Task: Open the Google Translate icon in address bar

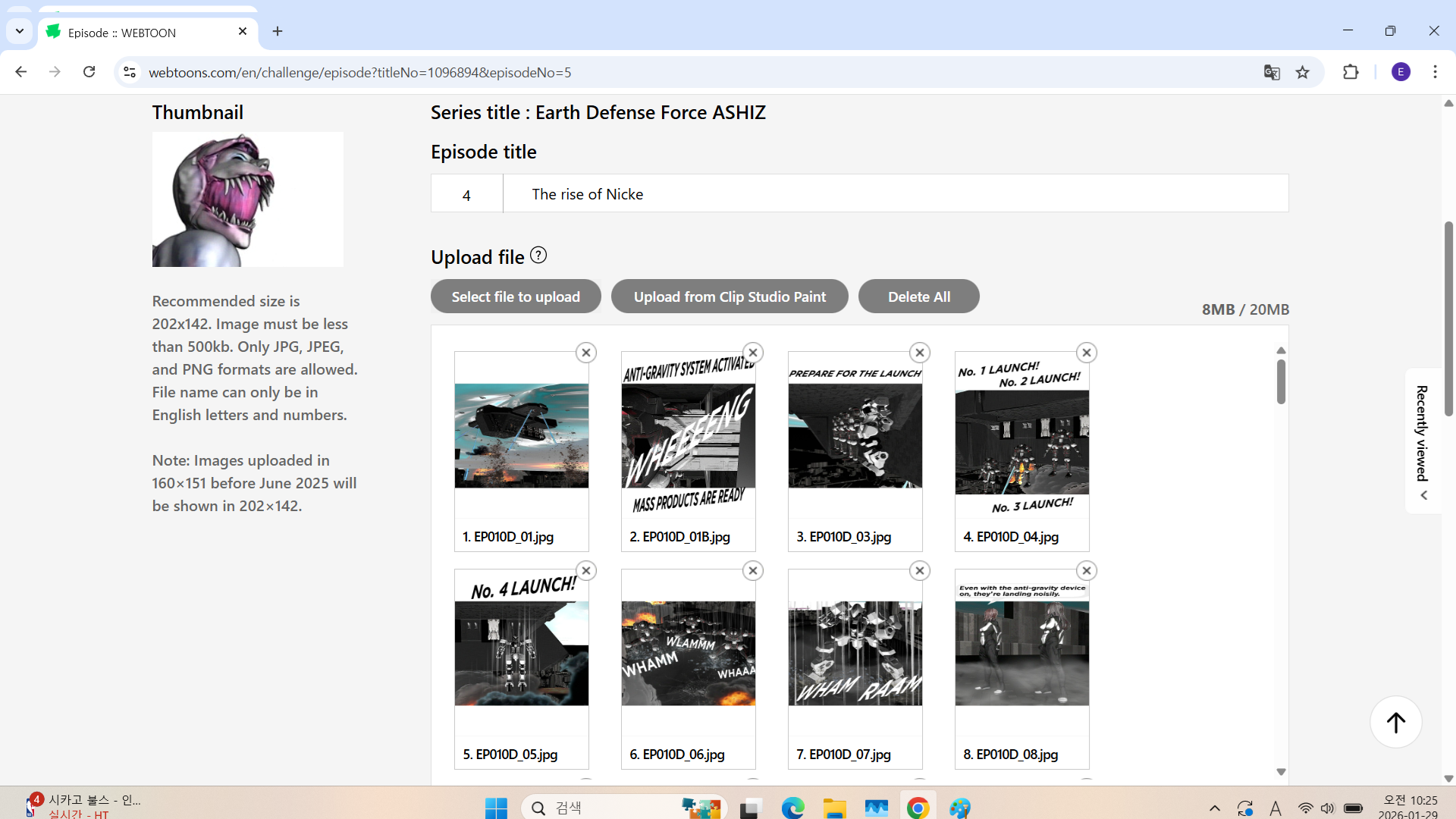Action: click(1272, 72)
